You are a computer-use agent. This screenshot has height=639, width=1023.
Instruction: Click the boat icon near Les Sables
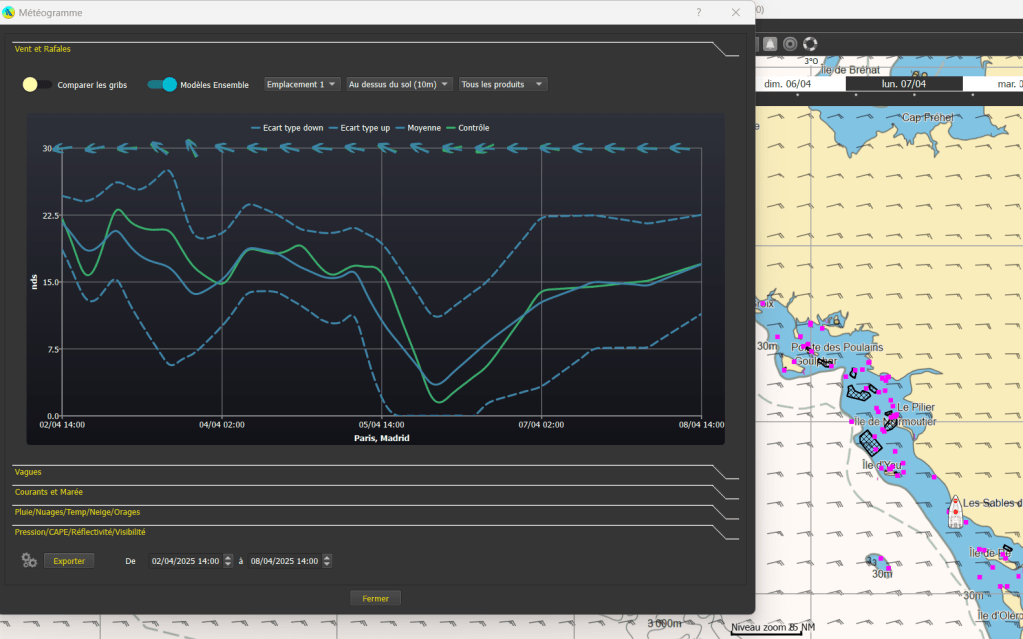pyautogui.click(x=955, y=510)
